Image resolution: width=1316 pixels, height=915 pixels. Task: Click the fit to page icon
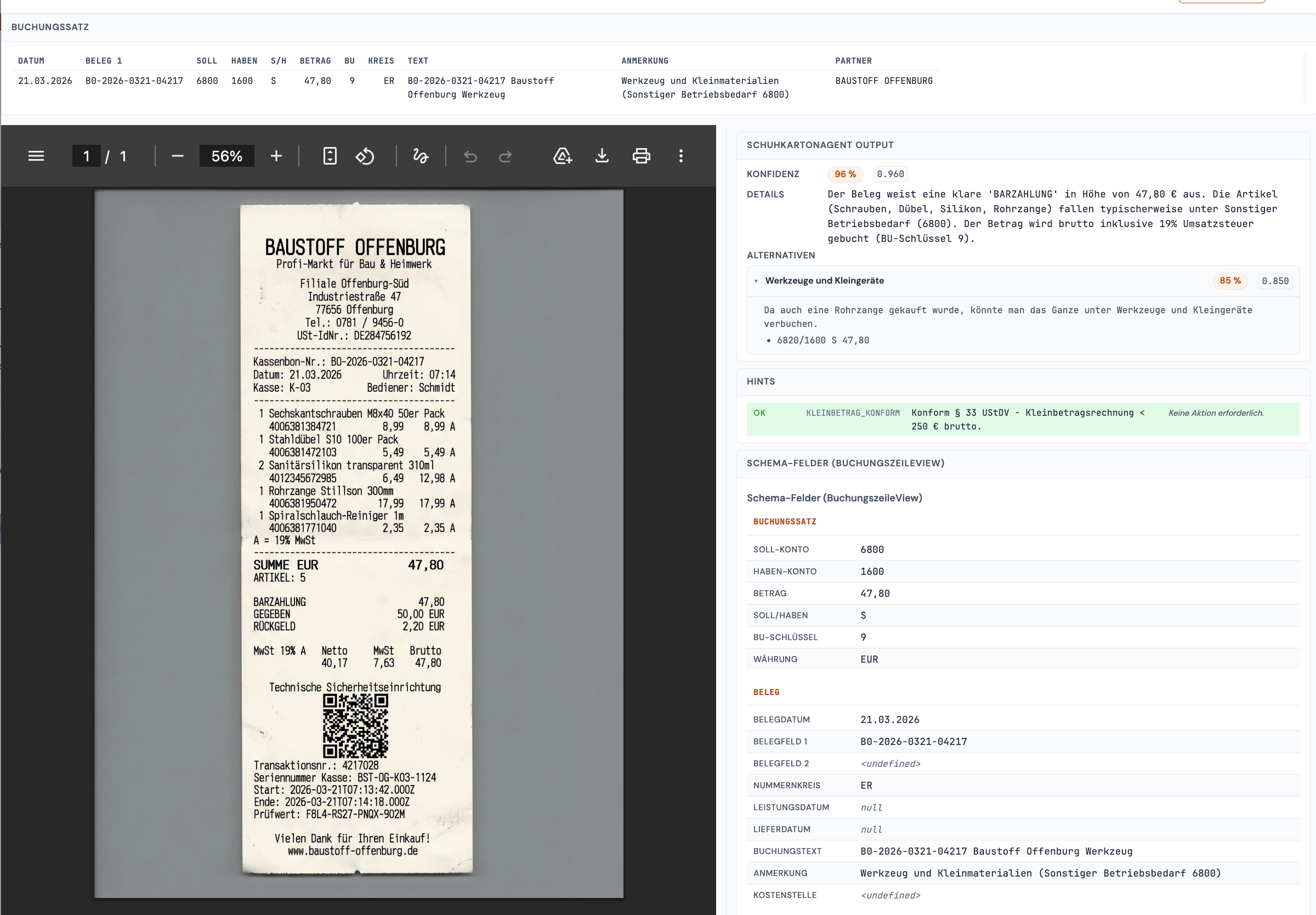pos(330,156)
